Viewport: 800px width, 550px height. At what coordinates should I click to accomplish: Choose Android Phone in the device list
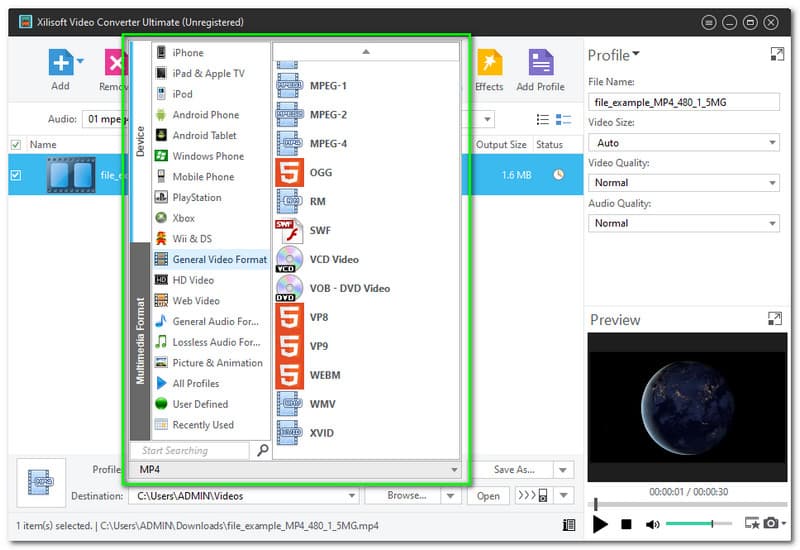coord(205,115)
